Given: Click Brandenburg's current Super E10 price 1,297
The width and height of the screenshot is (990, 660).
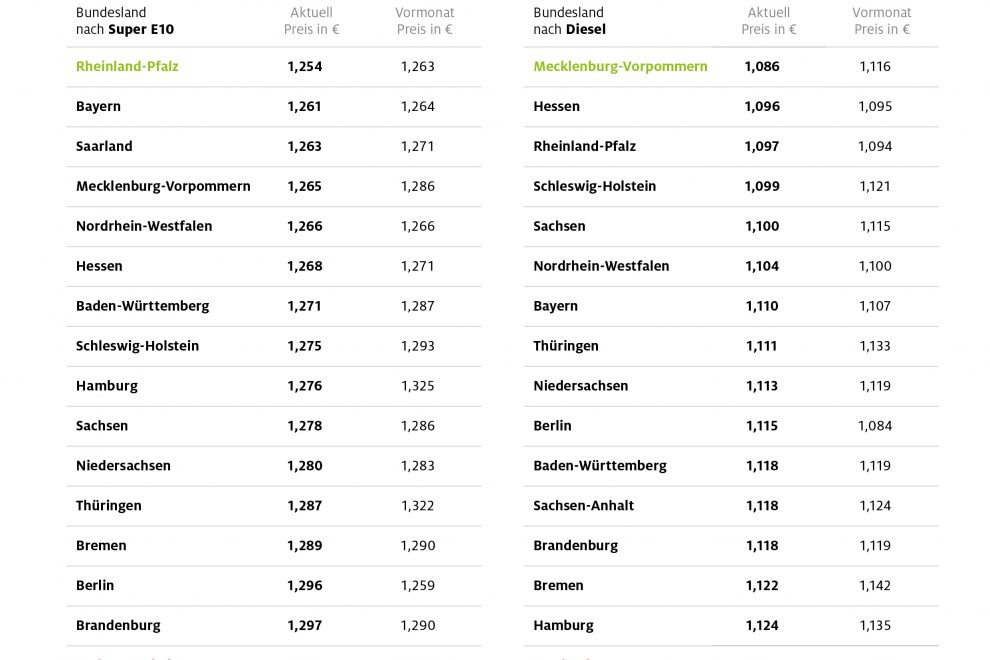Looking at the screenshot, I should pos(304,626).
